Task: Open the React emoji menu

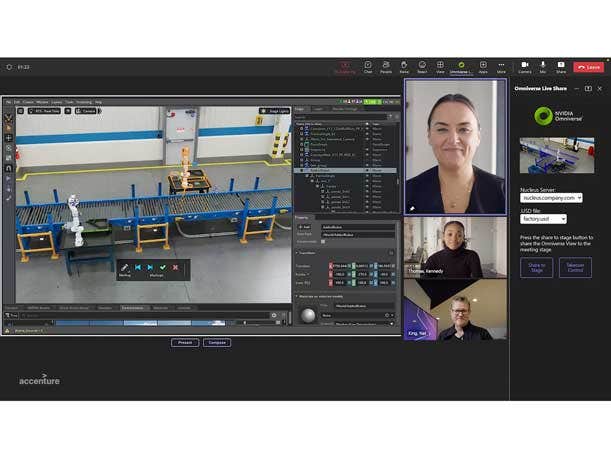Action: [422, 66]
